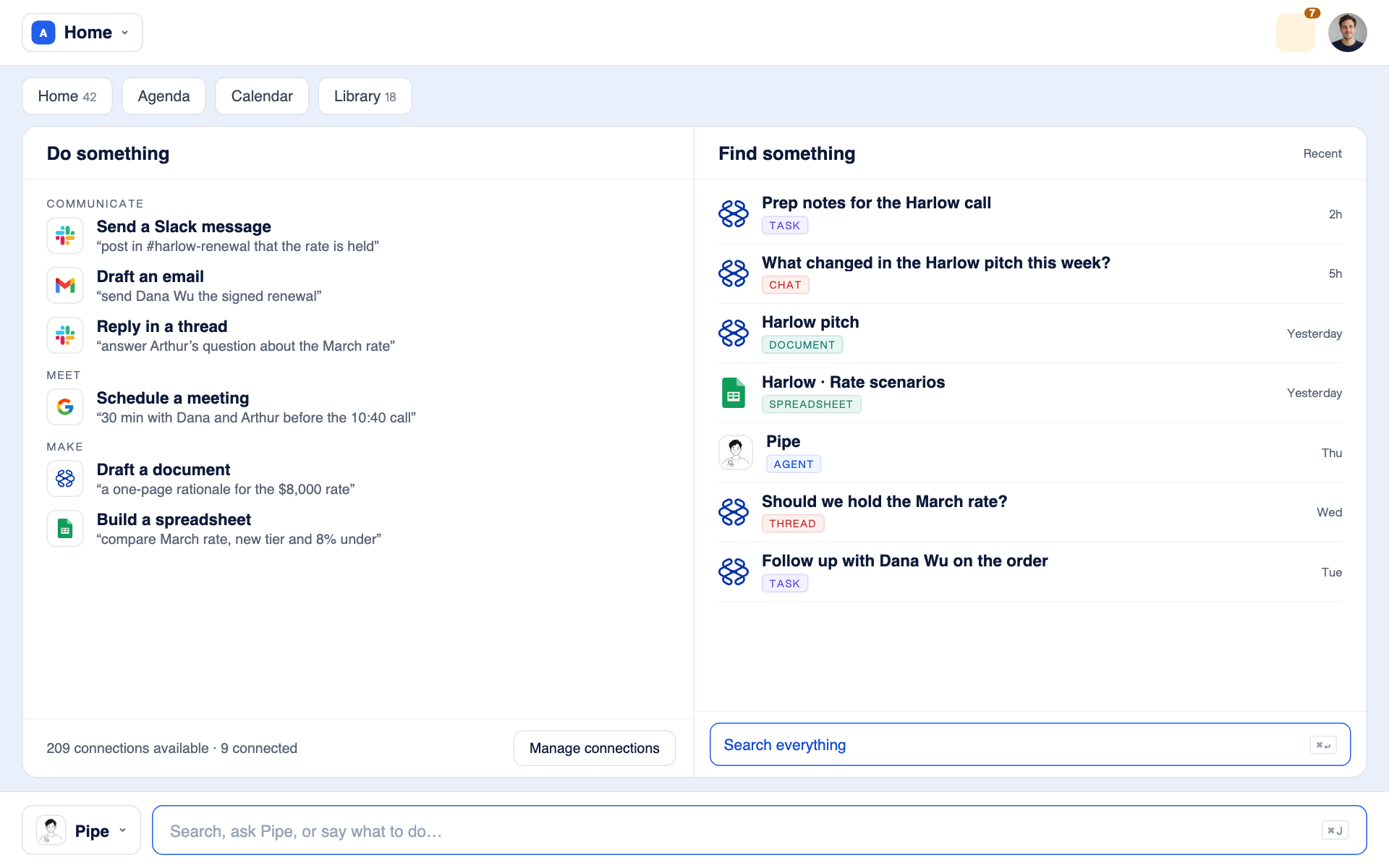Click the icon for Should we hold the March rate

click(x=734, y=512)
